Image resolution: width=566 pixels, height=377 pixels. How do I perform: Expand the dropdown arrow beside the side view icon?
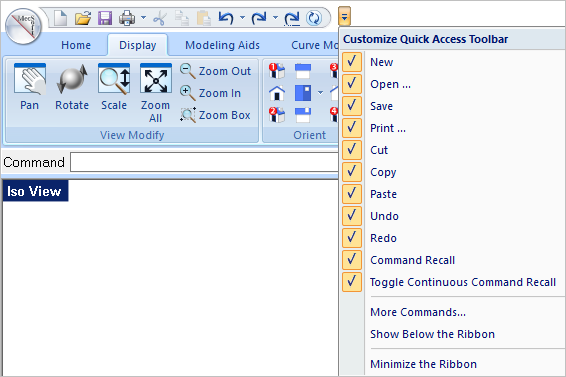(320, 93)
